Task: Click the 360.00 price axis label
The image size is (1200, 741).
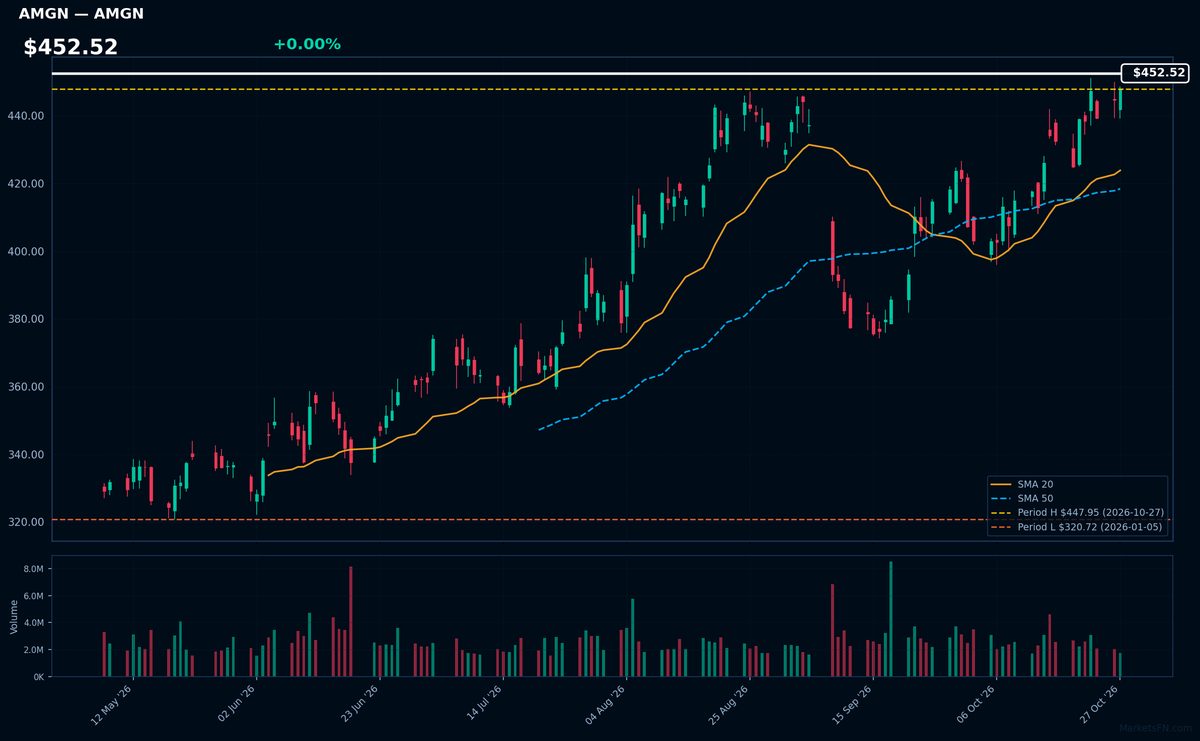Action: coord(27,387)
